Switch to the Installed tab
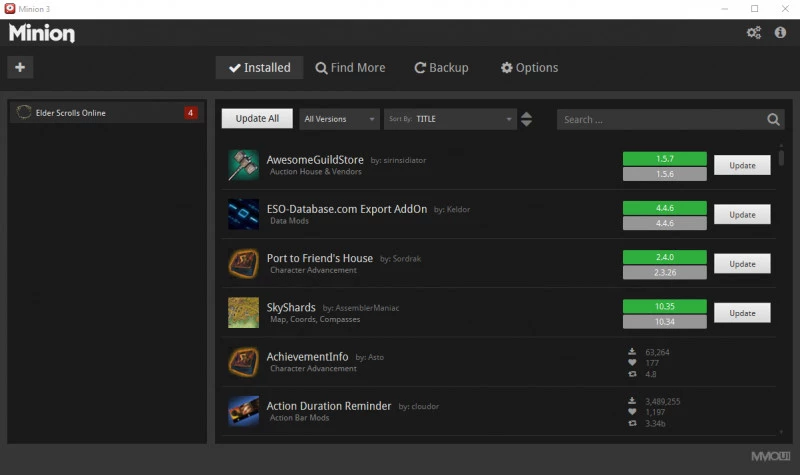The height and width of the screenshot is (475, 800). point(260,67)
